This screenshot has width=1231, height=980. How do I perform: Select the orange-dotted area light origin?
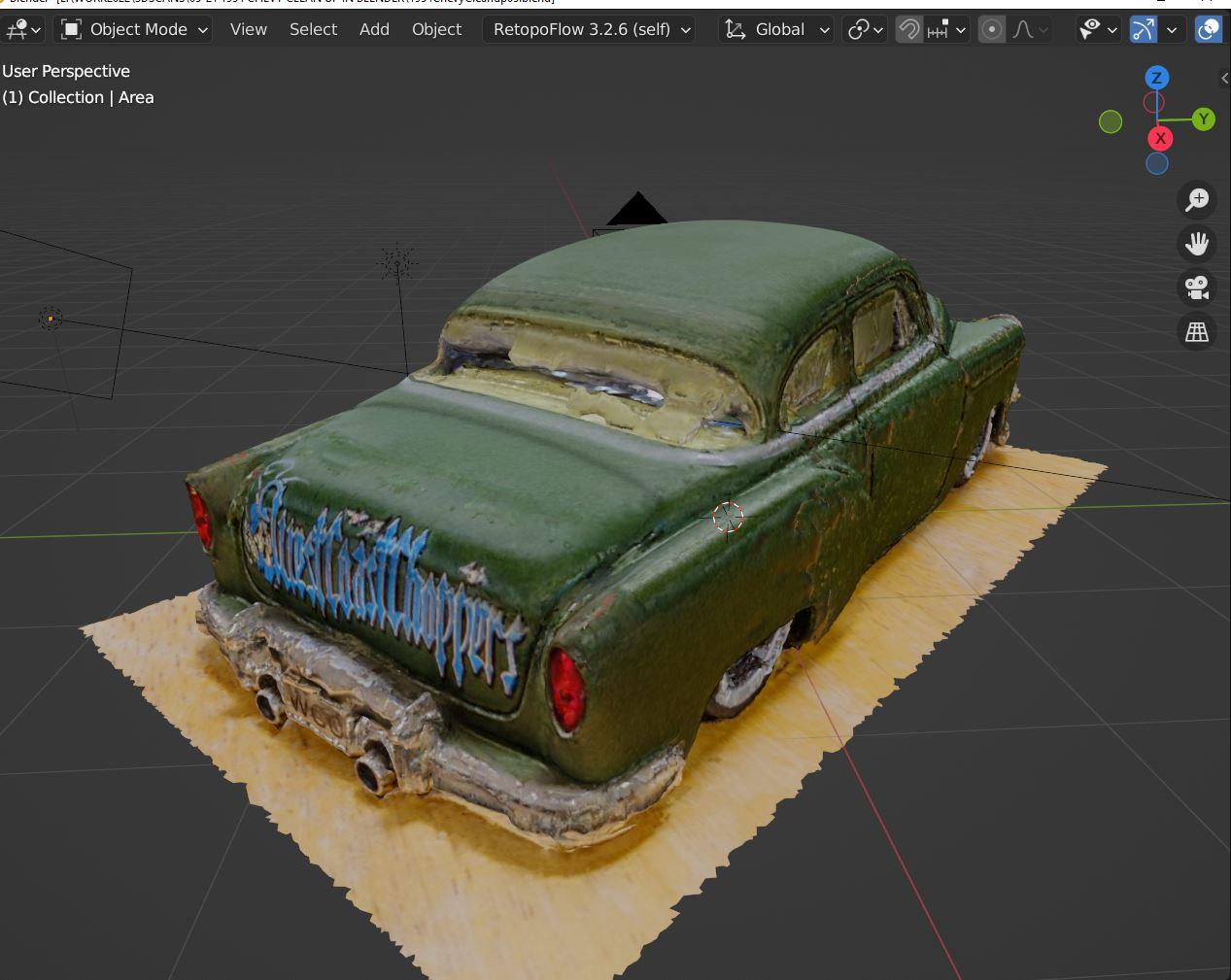coord(51,319)
